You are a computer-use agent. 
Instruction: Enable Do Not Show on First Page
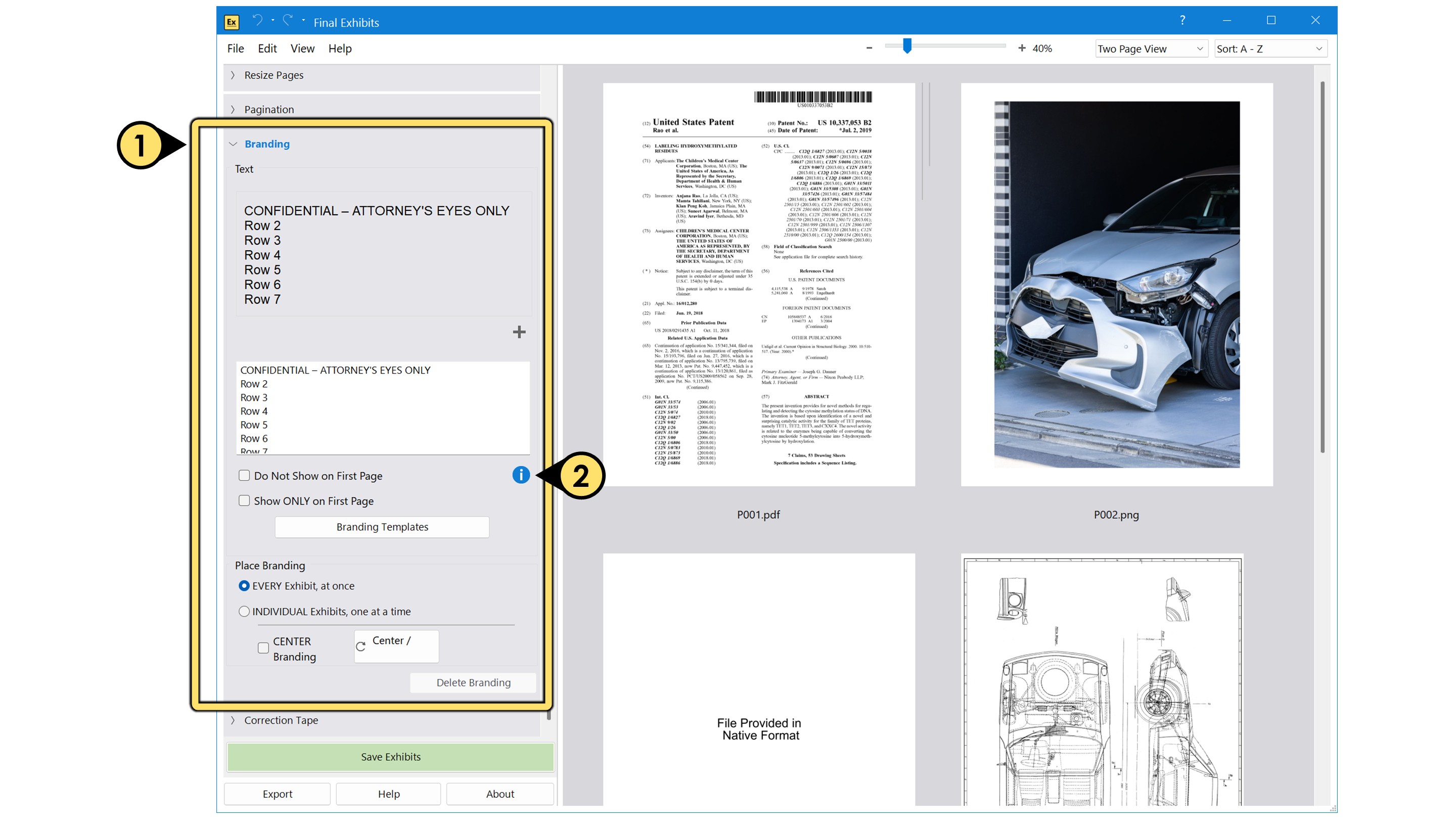click(x=244, y=475)
